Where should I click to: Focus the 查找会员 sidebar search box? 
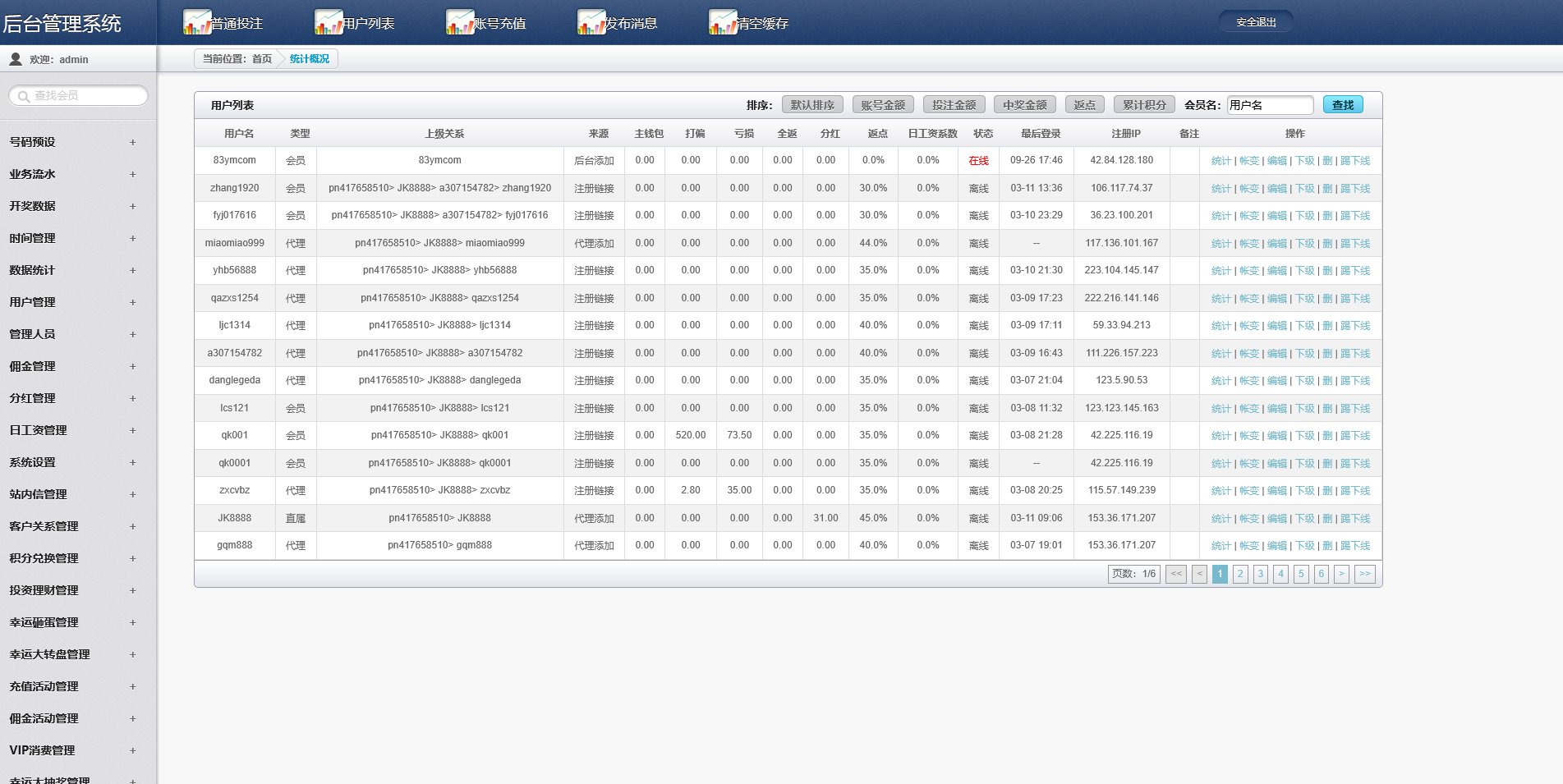coord(79,96)
